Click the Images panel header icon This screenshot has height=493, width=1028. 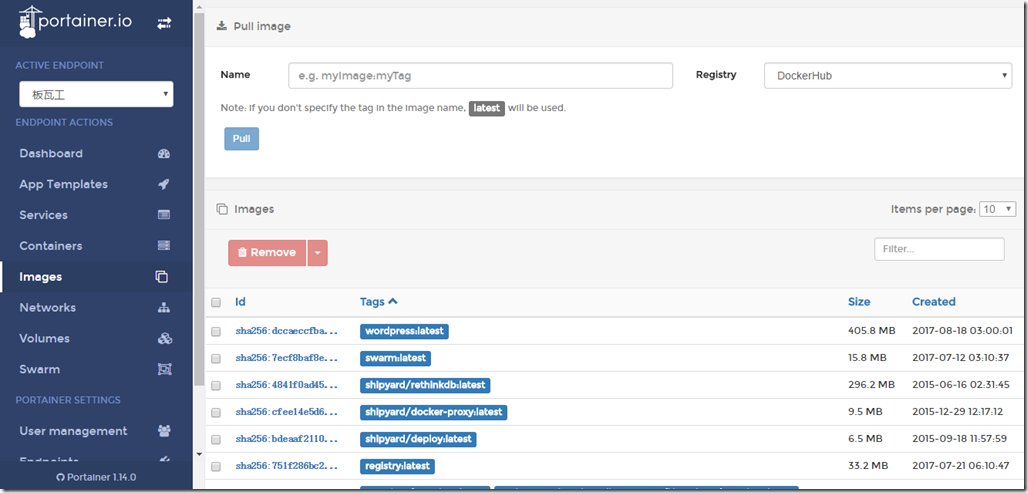coord(222,209)
